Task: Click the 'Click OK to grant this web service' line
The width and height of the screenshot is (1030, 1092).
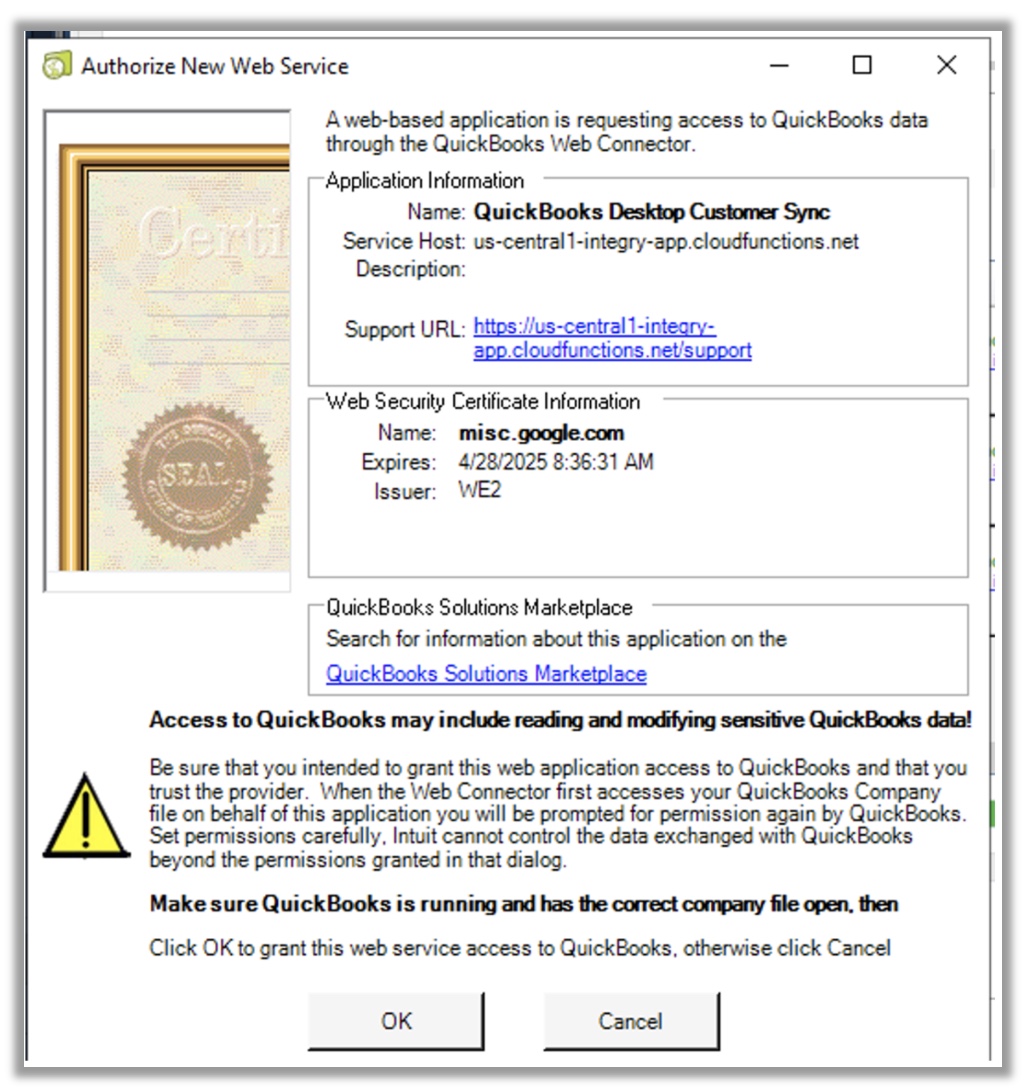Action: point(520,949)
